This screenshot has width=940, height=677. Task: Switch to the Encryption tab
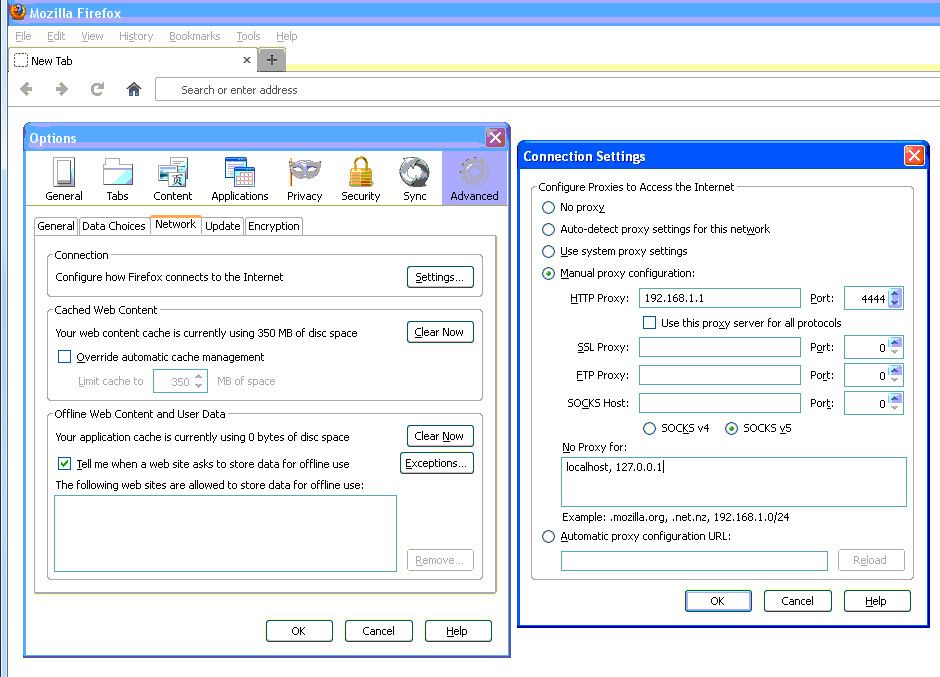click(x=273, y=226)
